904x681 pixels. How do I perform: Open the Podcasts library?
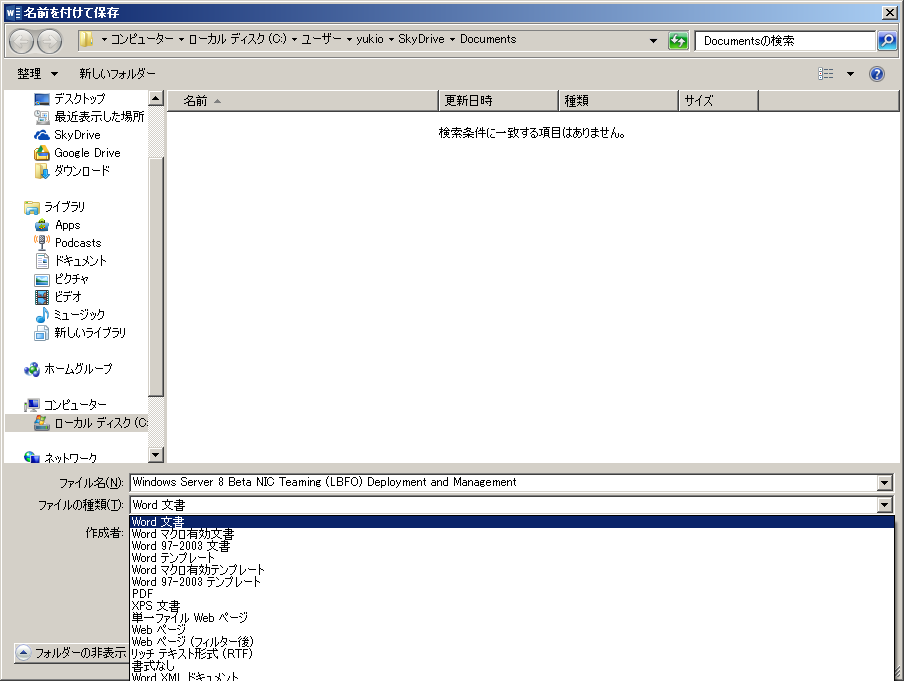[x=77, y=243]
